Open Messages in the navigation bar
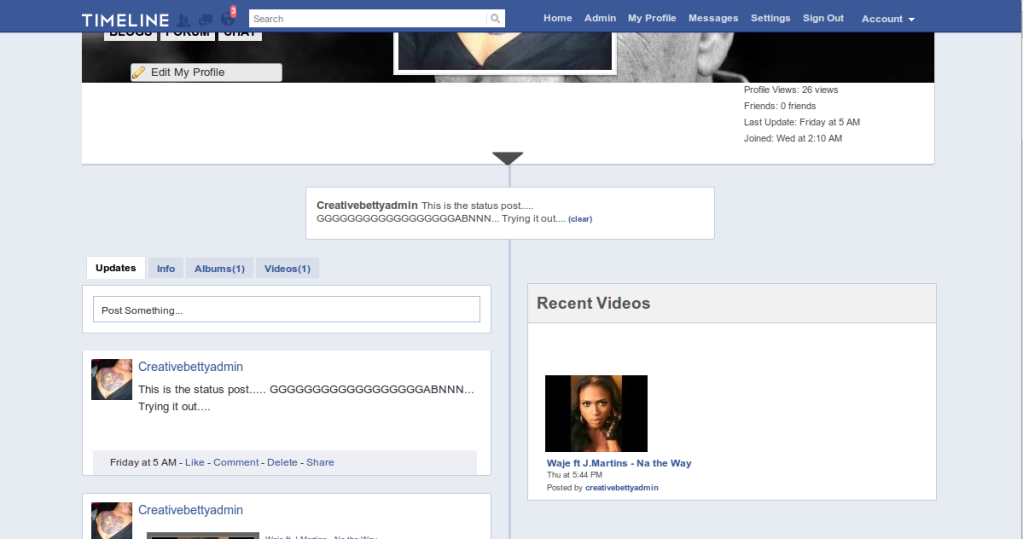The height and width of the screenshot is (539, 1023). click(713, 18)
